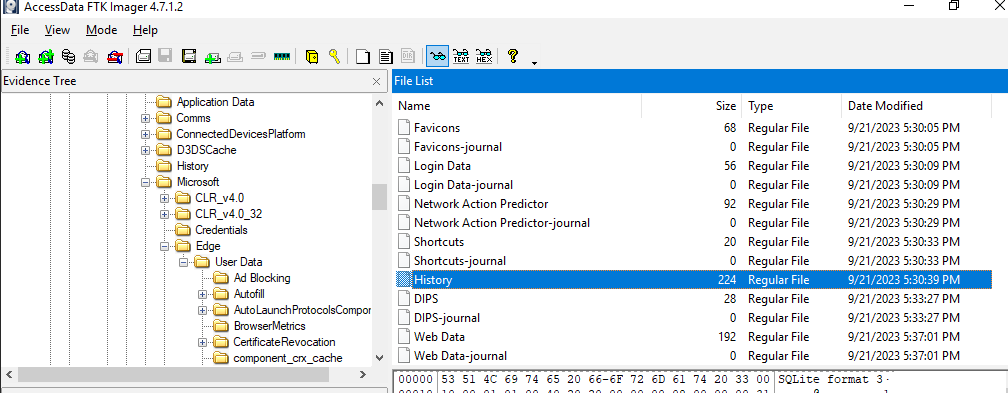1008x393 pixels.
Task: Click the Edge folder icon in tree
Action: pyautogui.click(x=184, y=246)
